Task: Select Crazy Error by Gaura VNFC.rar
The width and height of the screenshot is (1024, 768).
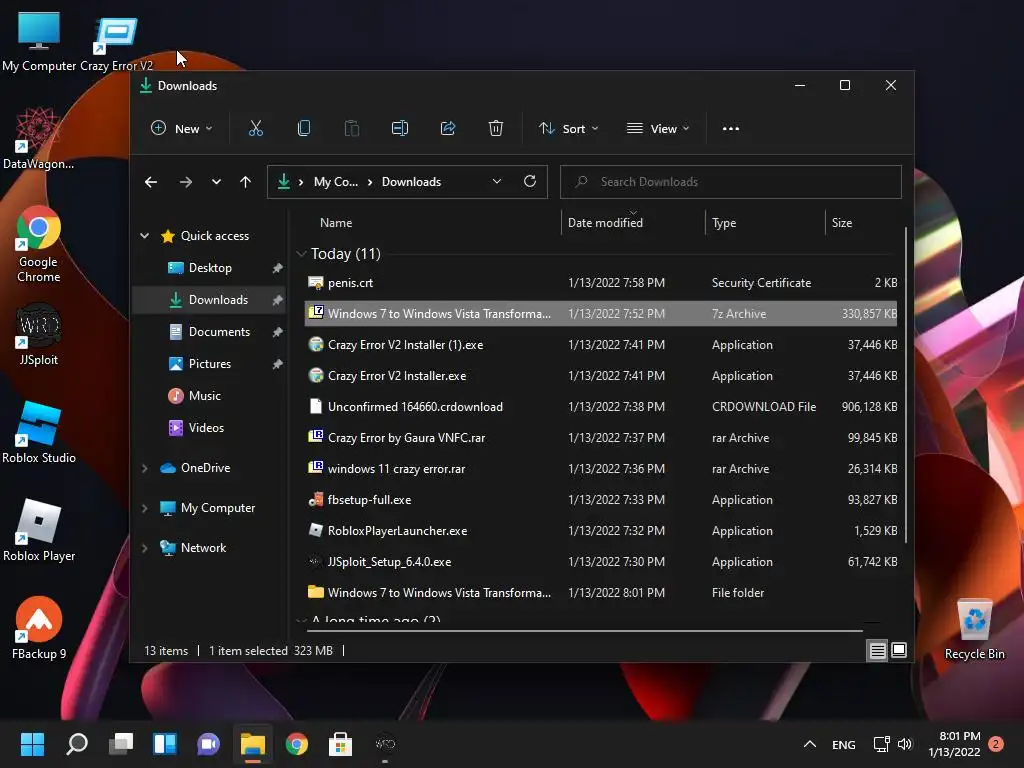Action: click(x=601, y=438)
